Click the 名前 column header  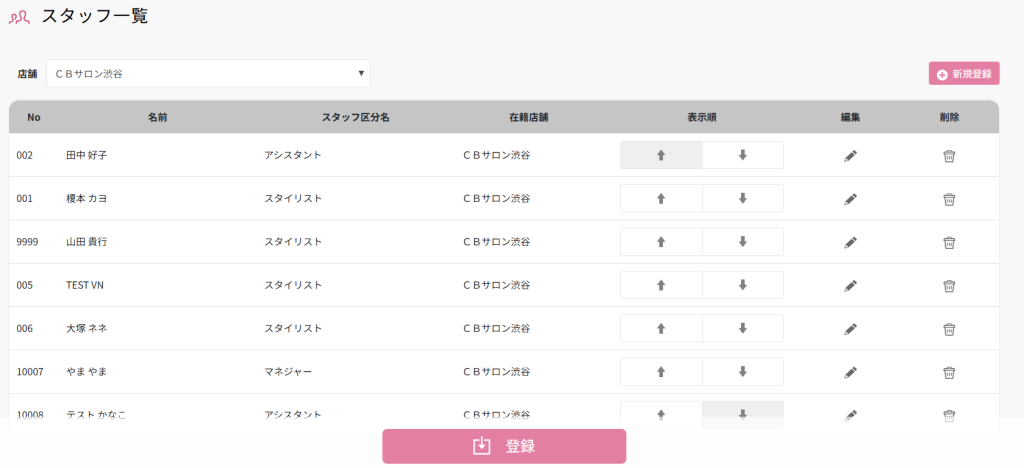pyautogui.click(x=157, y=117)
